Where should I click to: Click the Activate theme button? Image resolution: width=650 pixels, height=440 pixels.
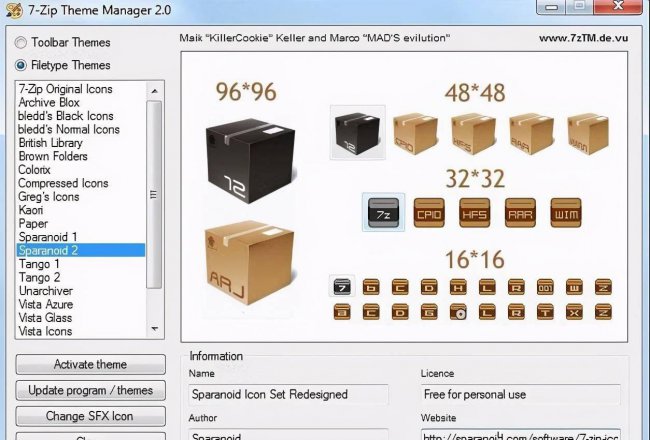[x=90, y=365]
